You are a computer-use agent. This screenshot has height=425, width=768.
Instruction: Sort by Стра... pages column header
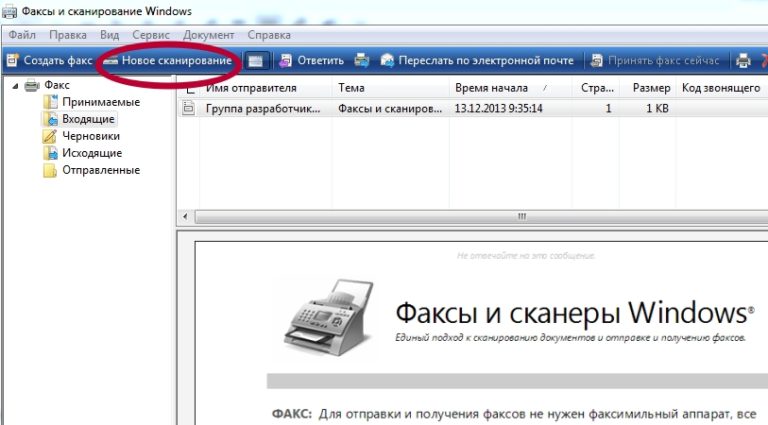[x=596, y=88]
